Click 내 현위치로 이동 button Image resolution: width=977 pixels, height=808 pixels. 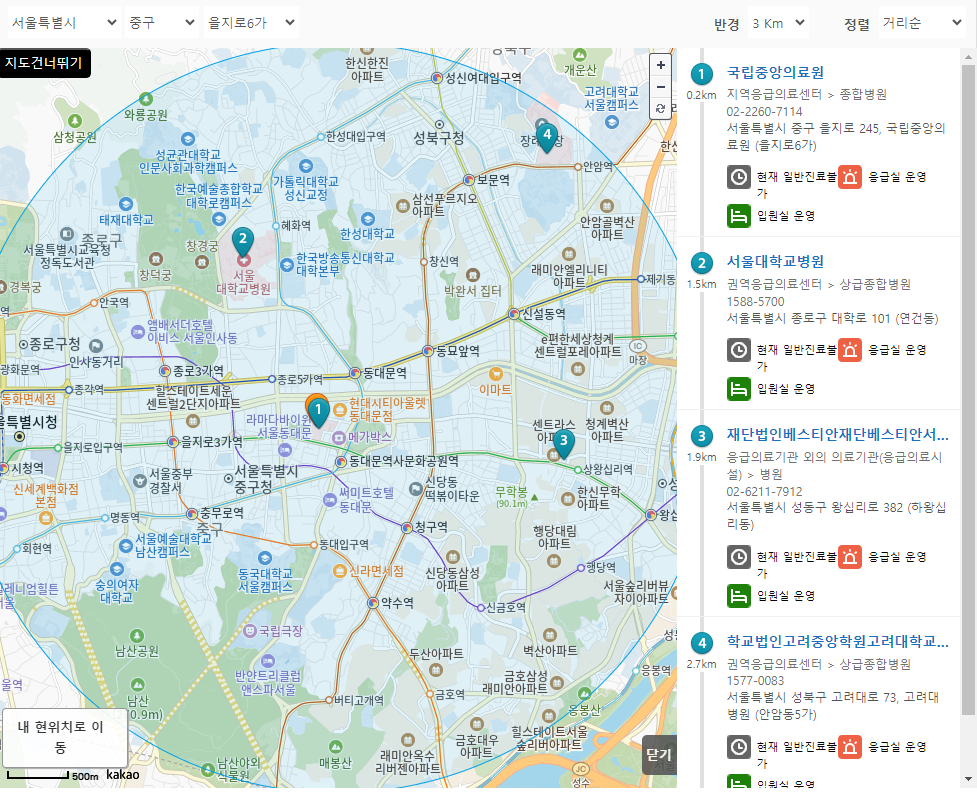pos(65,737)
